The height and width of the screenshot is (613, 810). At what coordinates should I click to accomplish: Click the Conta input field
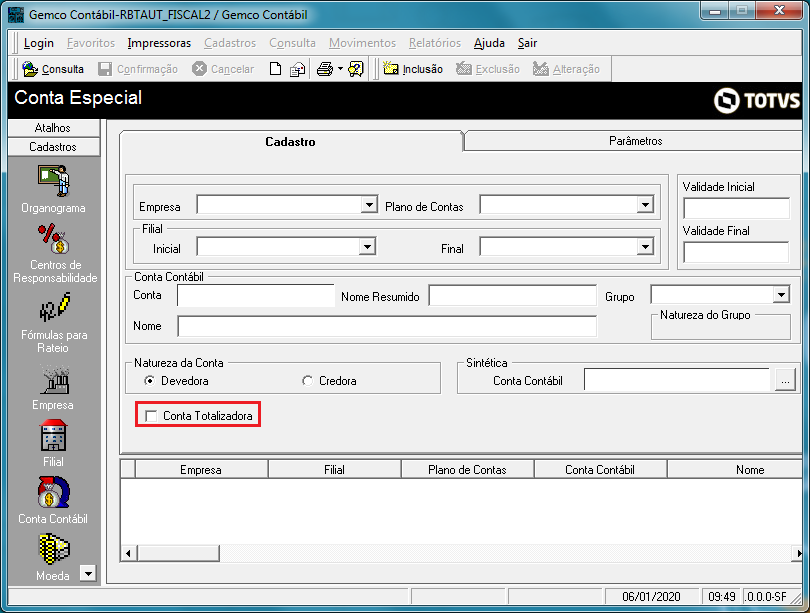click(x=256, y=295)
